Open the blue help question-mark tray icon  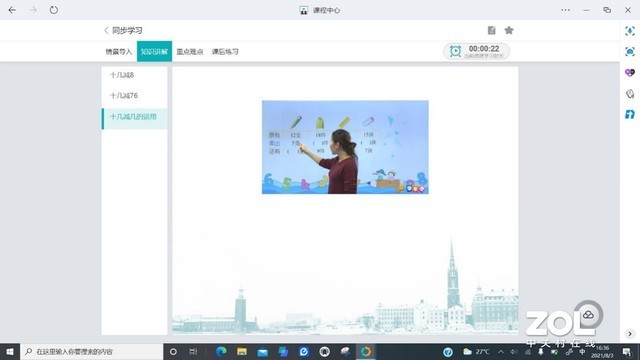tap(448, 352)
